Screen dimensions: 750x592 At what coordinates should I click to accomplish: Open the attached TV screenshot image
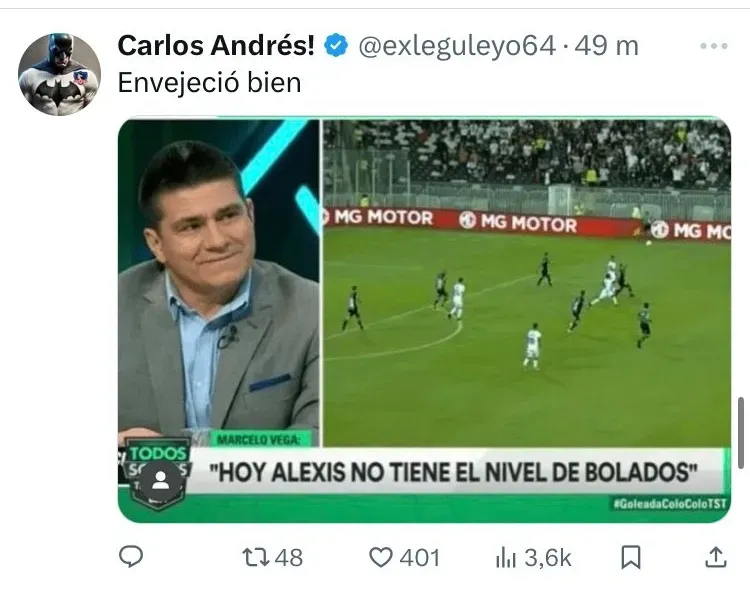tap(424, 319)
